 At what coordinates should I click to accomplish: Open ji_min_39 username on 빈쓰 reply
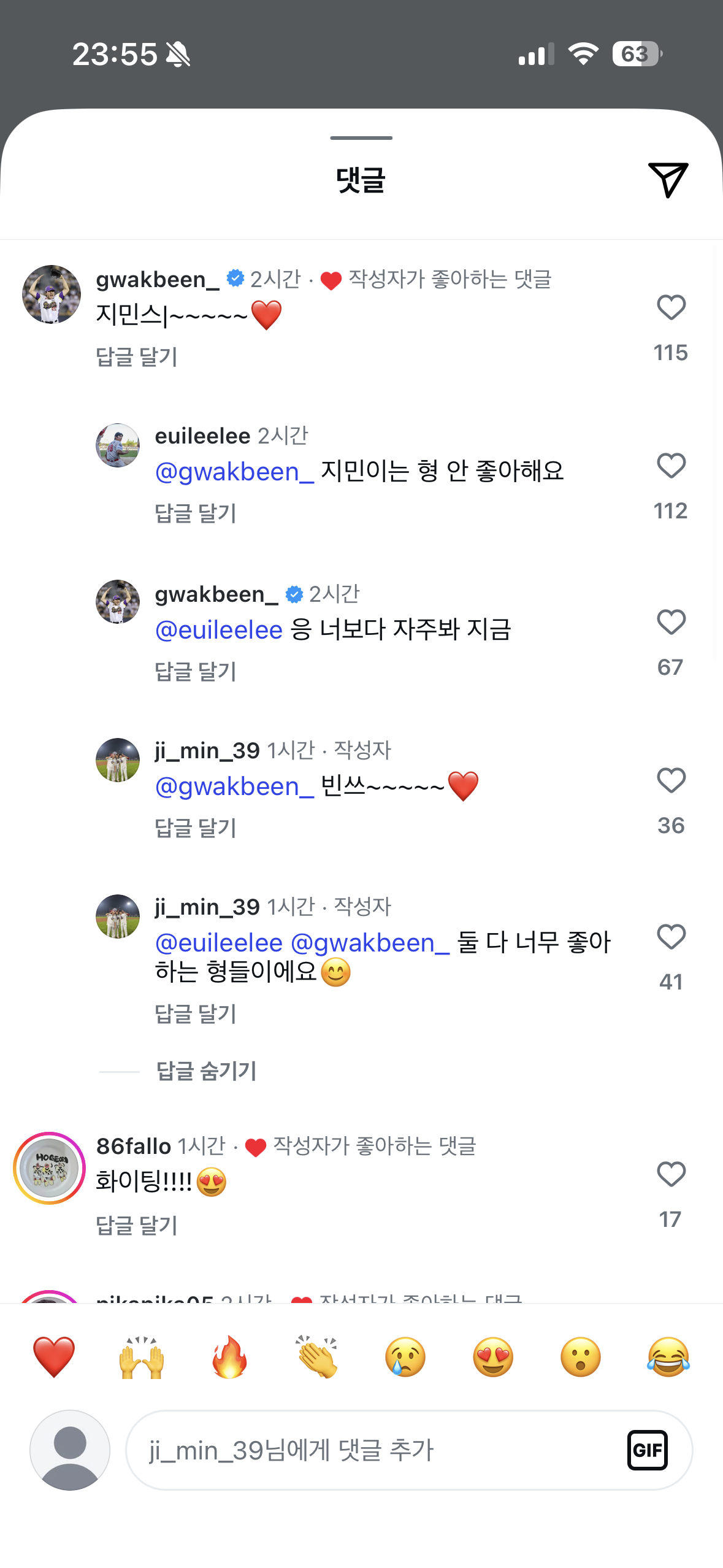[x=207, y=750]
